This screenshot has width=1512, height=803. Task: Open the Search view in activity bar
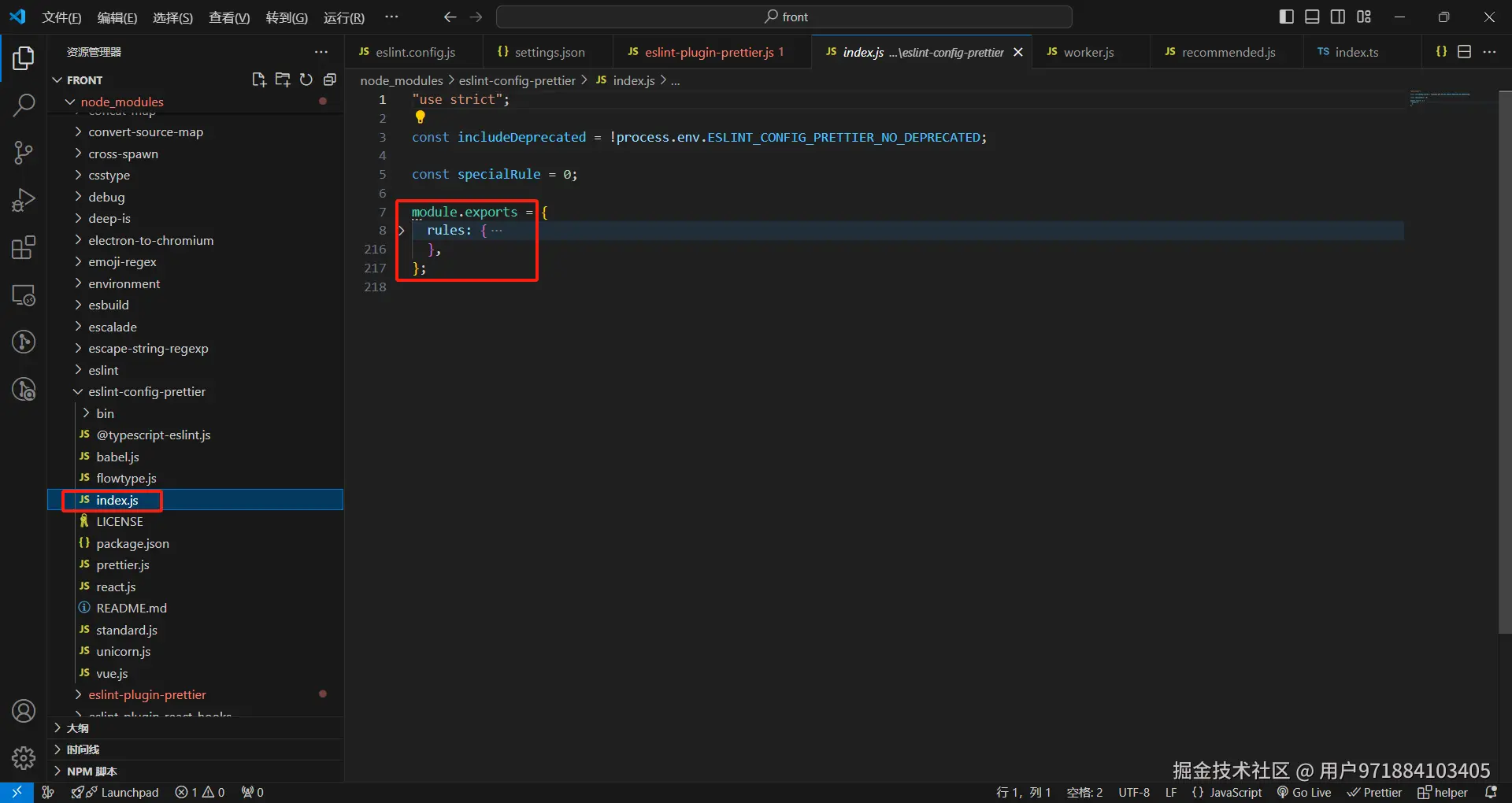tap(24, 105)
